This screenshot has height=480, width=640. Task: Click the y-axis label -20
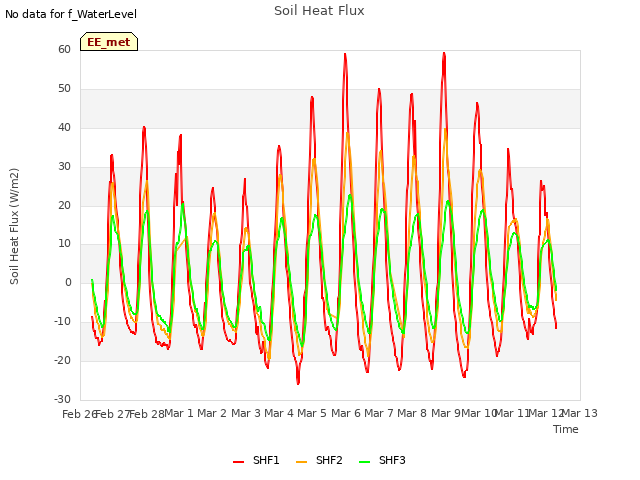click(x=62, y=360)
